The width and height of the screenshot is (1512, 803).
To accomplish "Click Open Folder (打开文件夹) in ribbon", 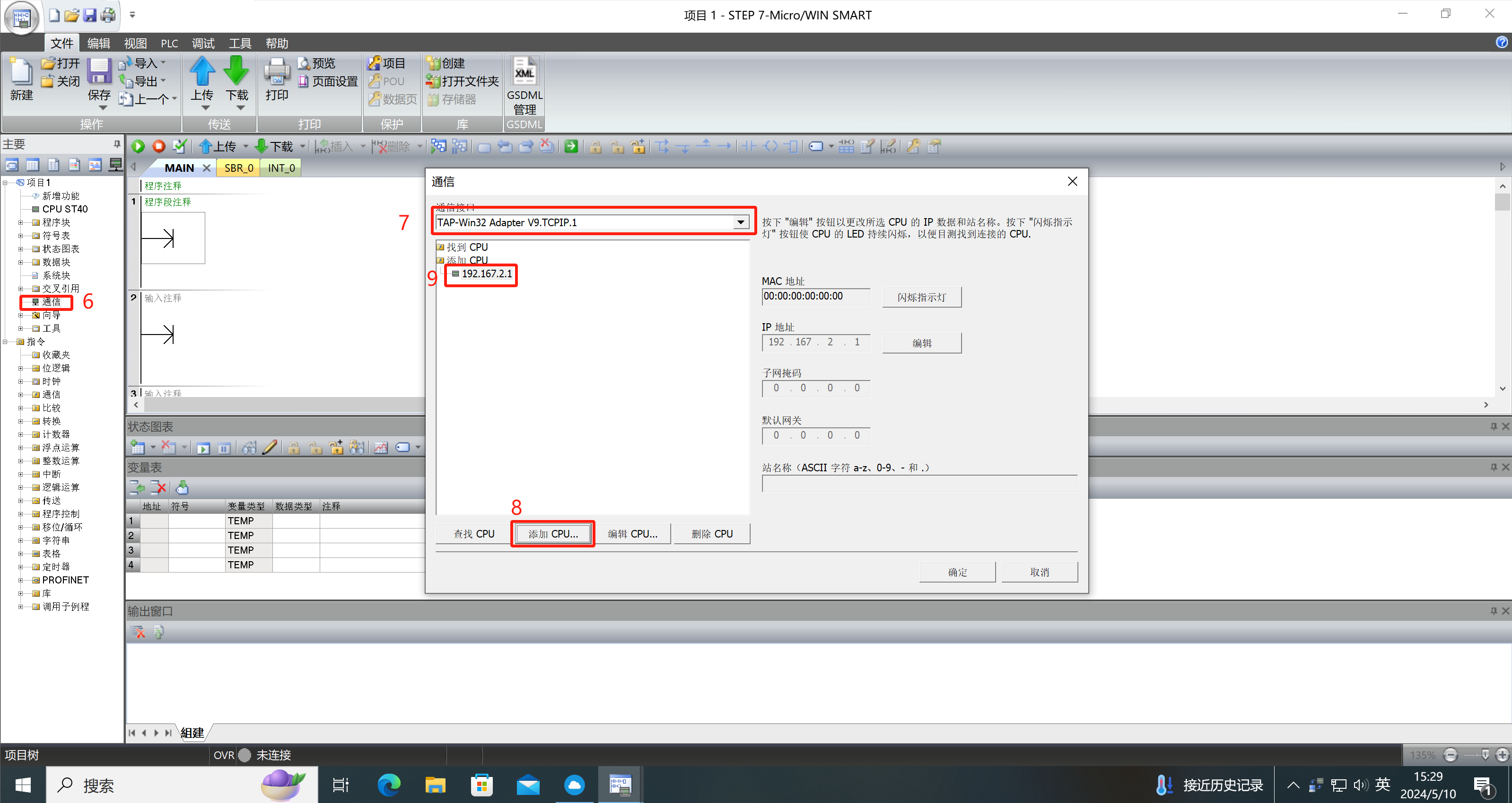I will tap(463, 81).
